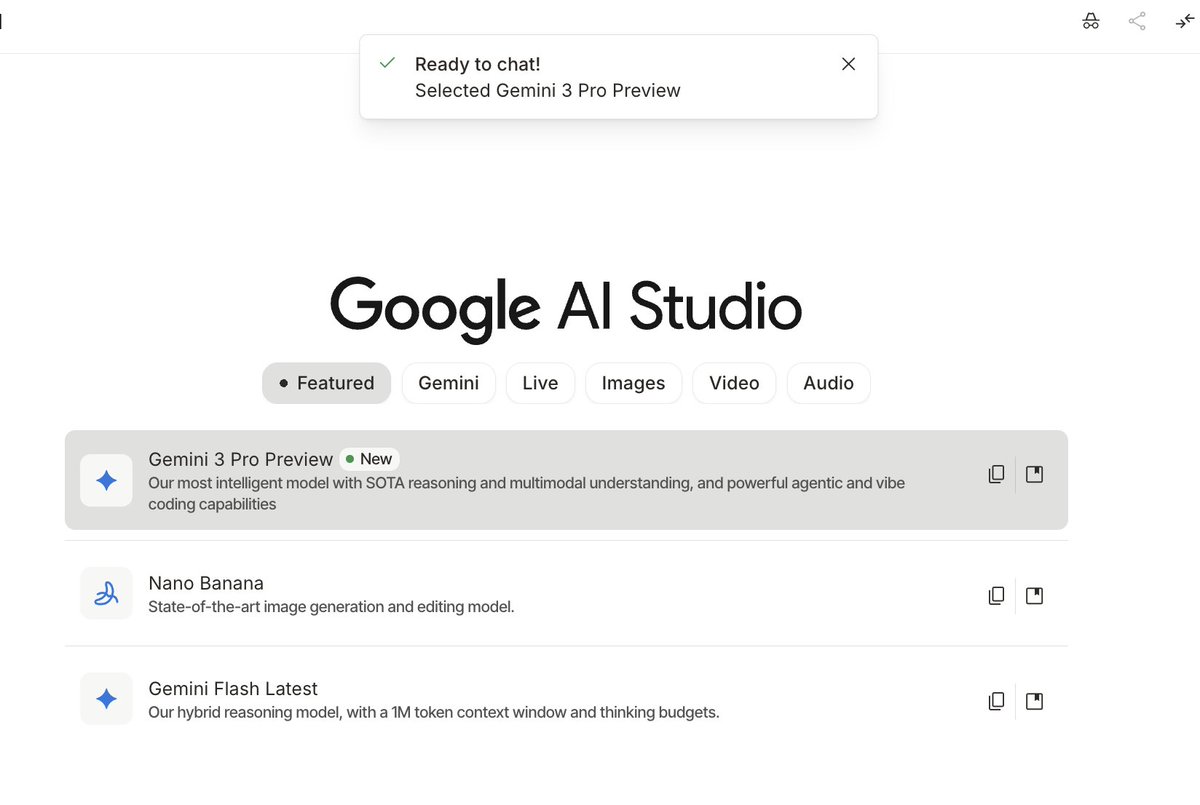1200x805 pixels.
Task: Copy the Gemini Flash Latest model name
Action: [996, 701]
